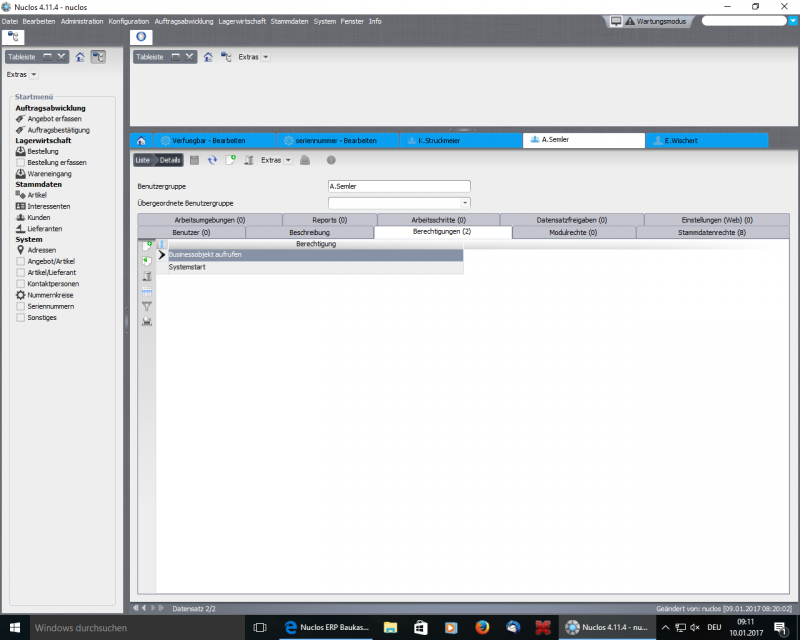800x640 pixels.
Task: Click the grey info circle icon
Action: 331,160
